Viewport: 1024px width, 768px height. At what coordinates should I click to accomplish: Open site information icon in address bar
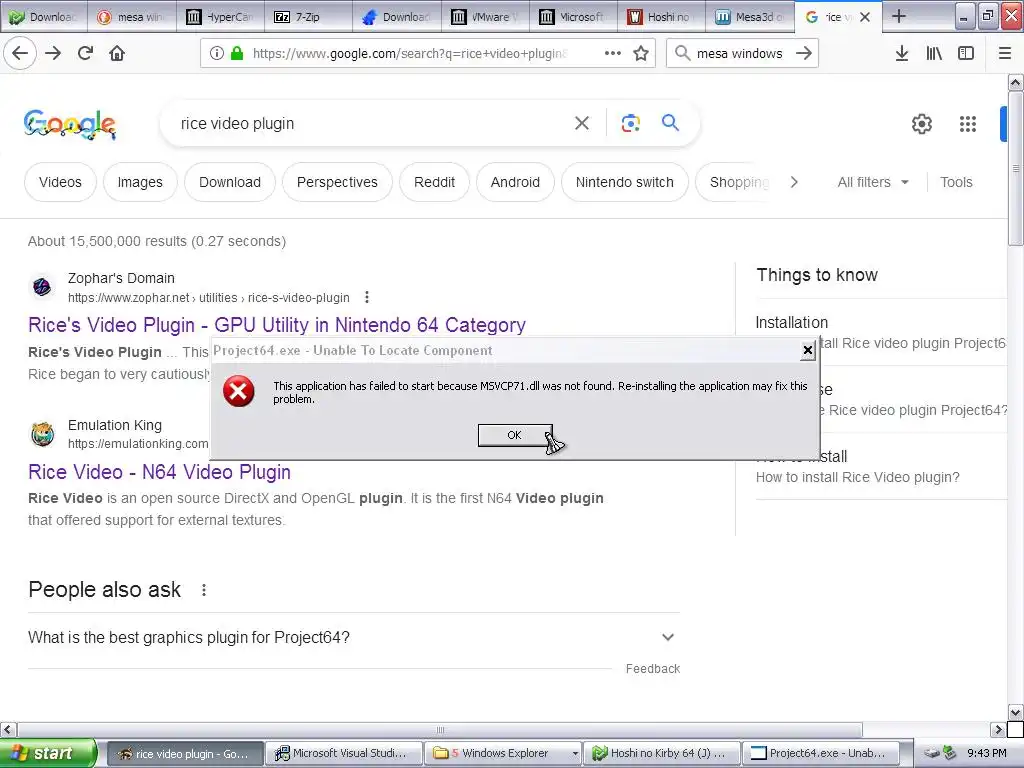pos(217,53)
